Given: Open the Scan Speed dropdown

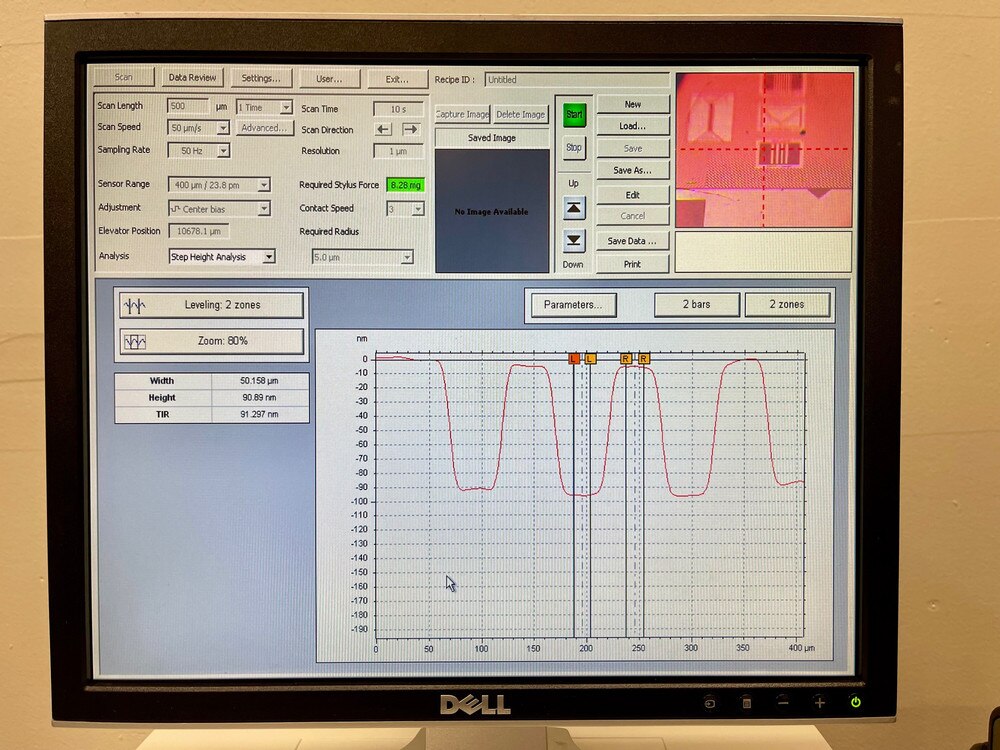Looking at the screenshot, I should [223, 128].
